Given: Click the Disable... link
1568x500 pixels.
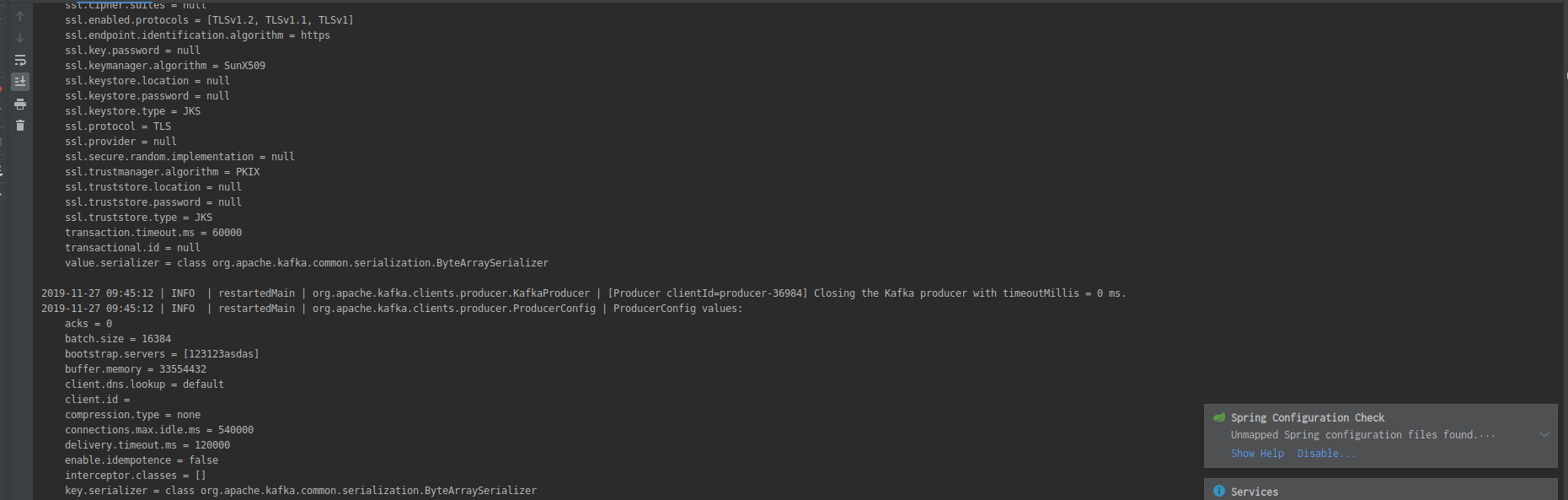Looking at the screenshot, I should [1325, 453].
